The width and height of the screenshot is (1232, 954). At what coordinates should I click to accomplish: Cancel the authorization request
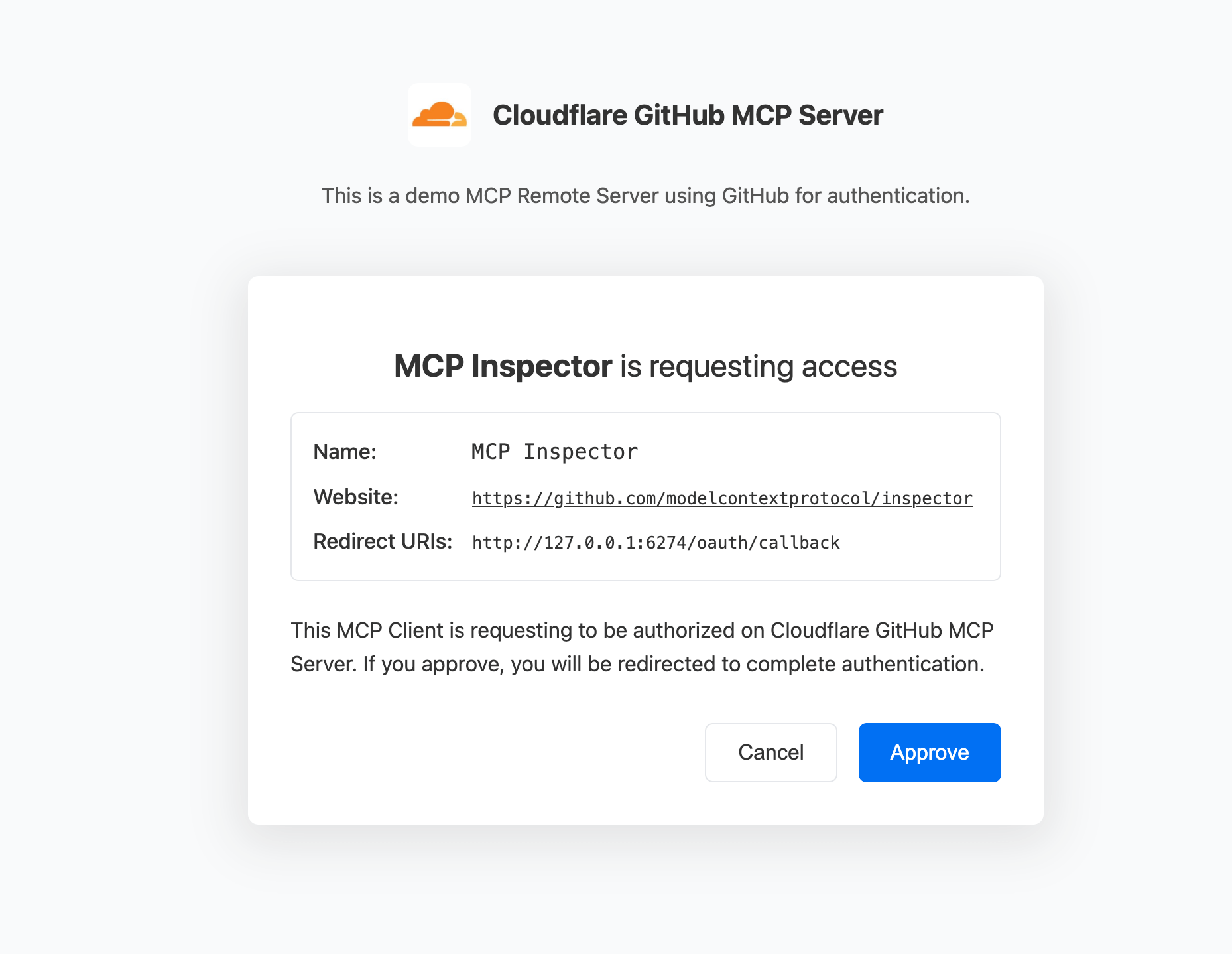[x=770, y=752]
